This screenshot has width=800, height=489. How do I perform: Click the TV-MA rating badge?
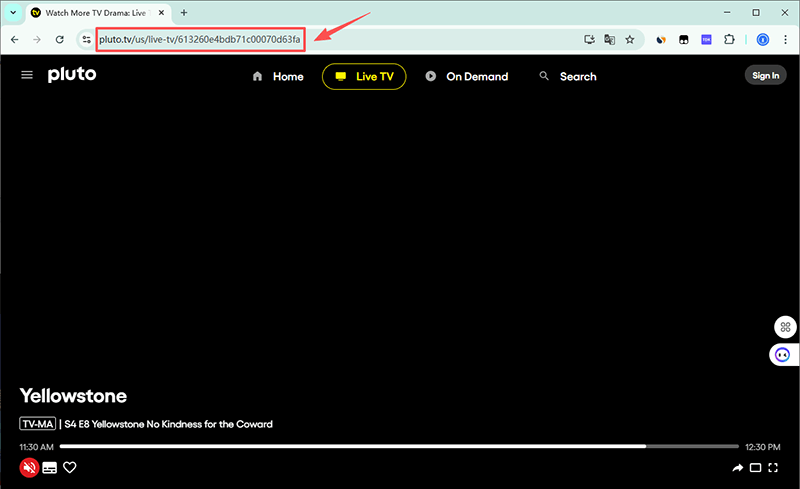(x=38, y=424)
